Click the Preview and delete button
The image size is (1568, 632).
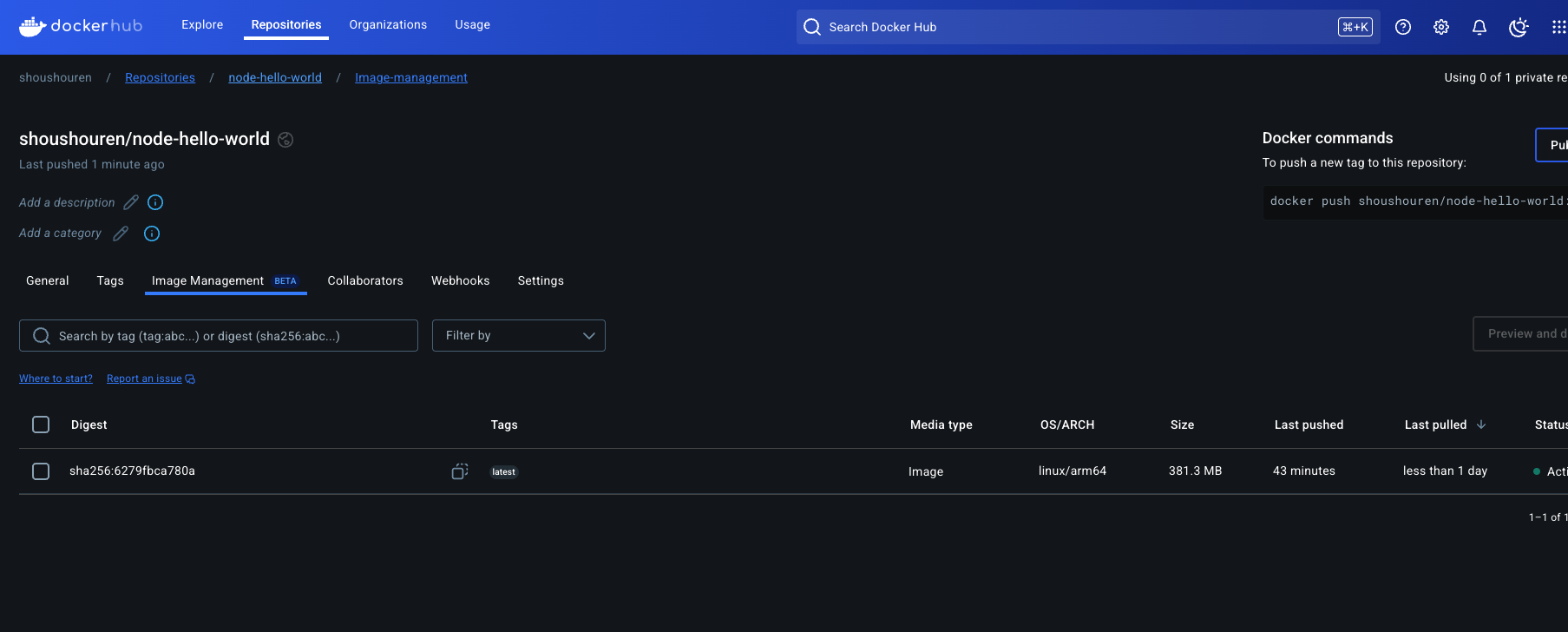1521,333
